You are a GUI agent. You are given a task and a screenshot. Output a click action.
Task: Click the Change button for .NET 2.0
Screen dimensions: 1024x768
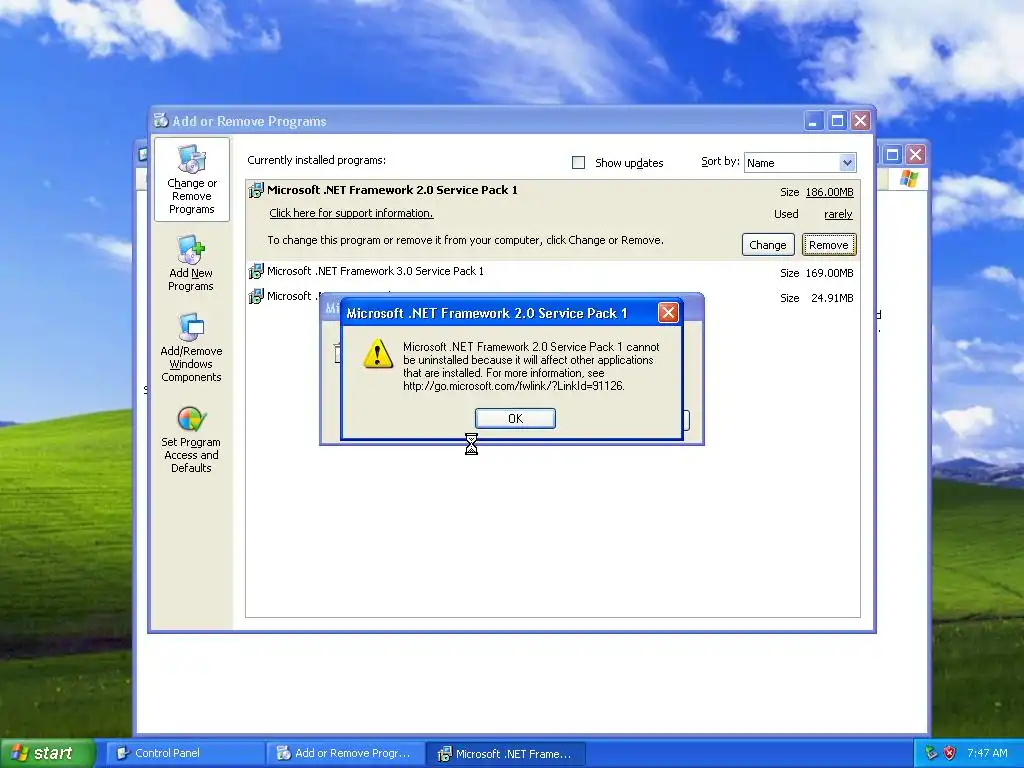coord(768,245)
